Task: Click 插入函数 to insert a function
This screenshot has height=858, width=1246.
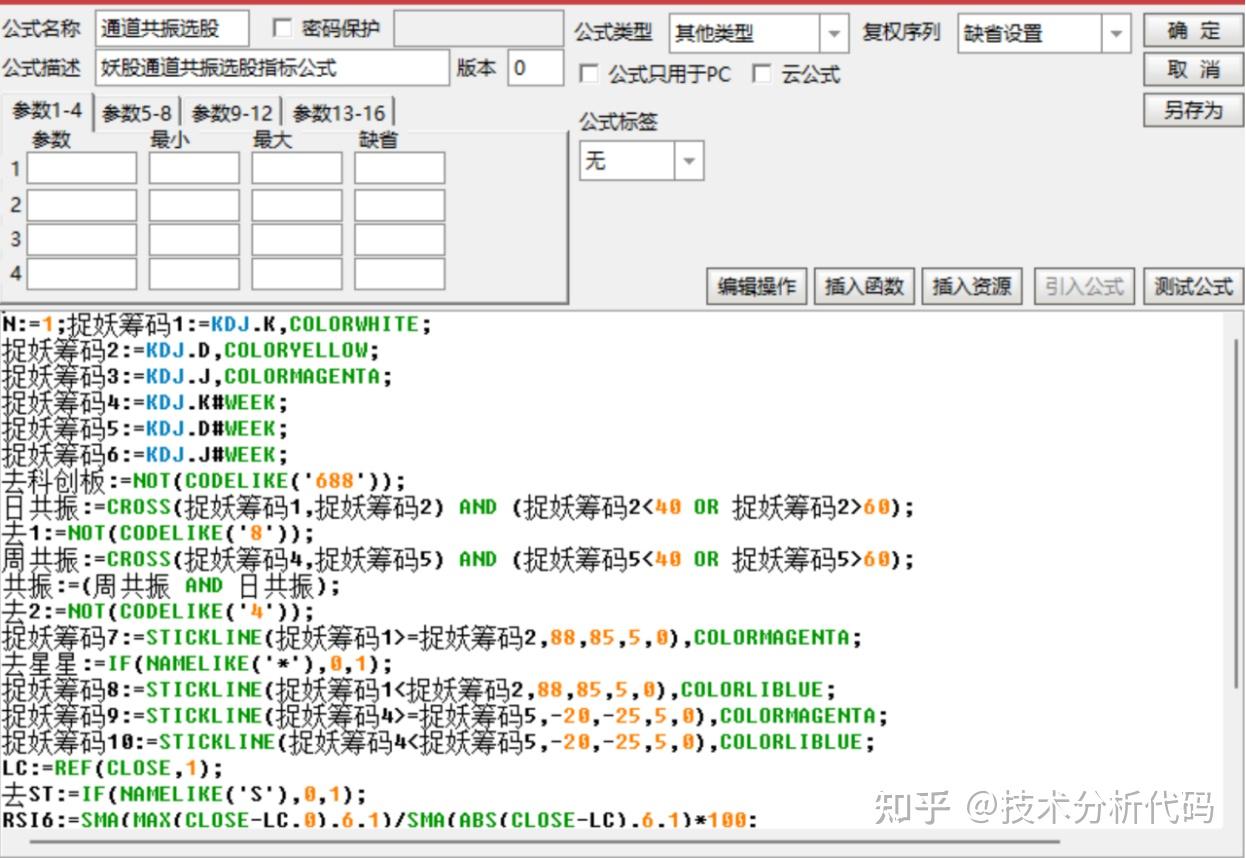Action: point(864,286)
